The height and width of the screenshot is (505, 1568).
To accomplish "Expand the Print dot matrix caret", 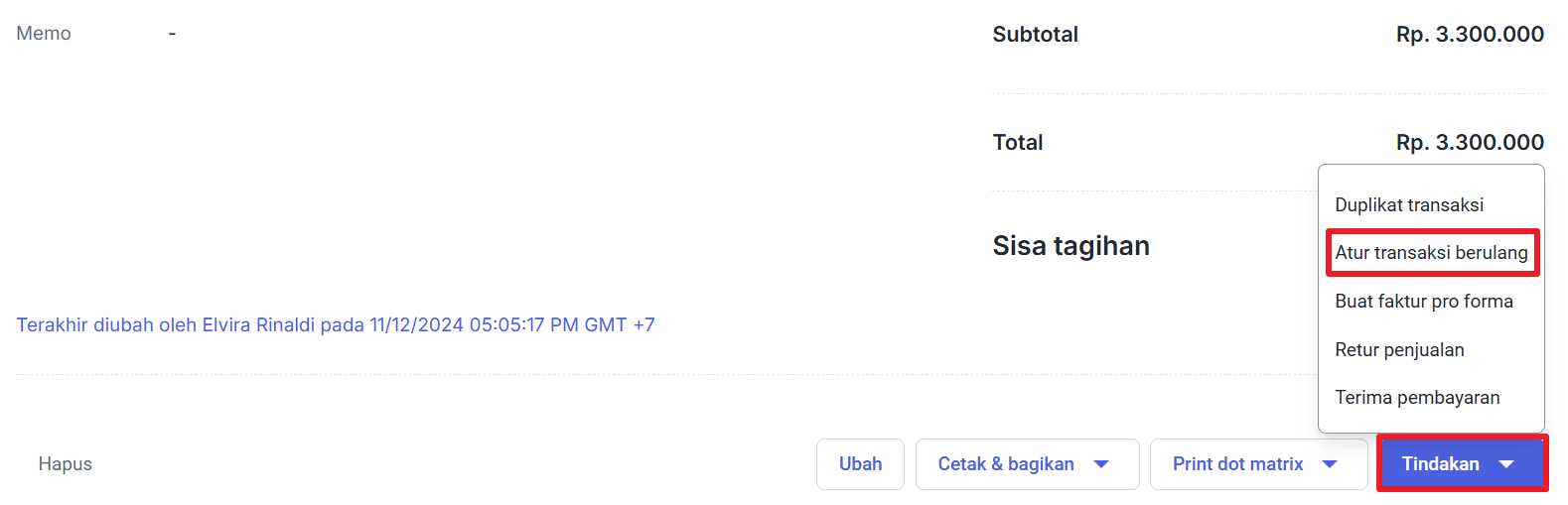I will 1330,464.
